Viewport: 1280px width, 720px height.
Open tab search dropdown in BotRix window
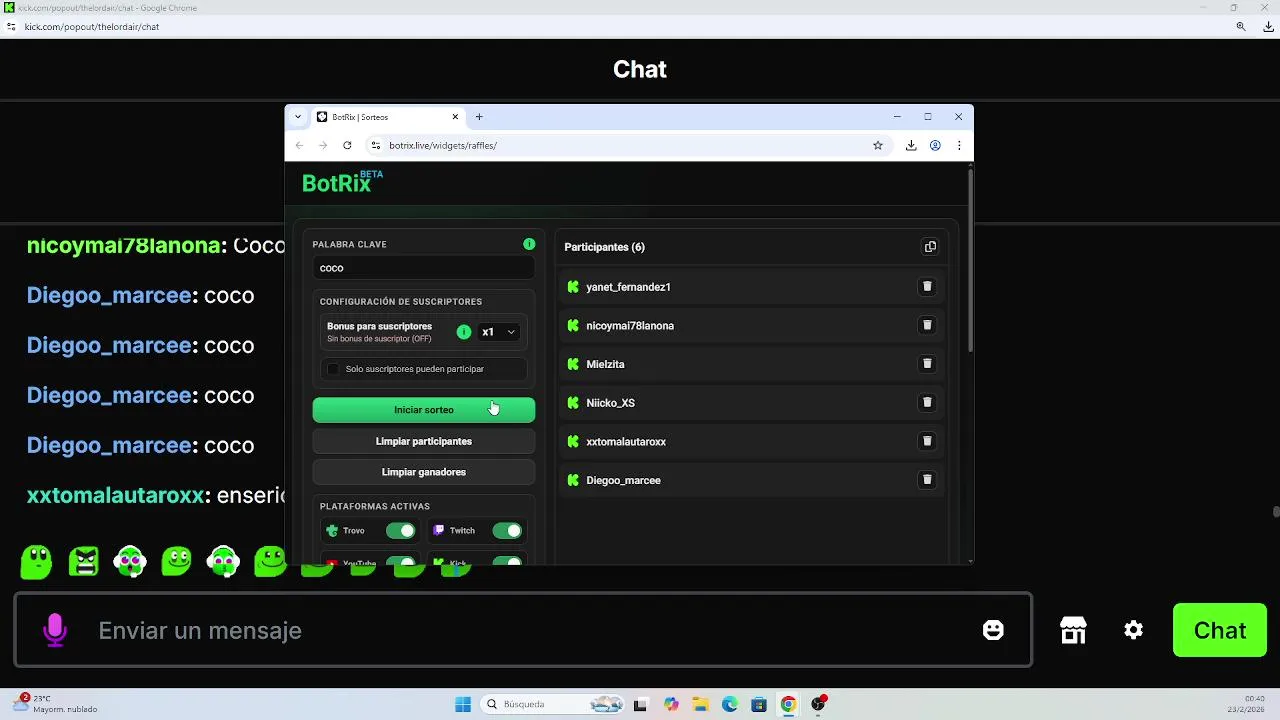pos(298,117)
